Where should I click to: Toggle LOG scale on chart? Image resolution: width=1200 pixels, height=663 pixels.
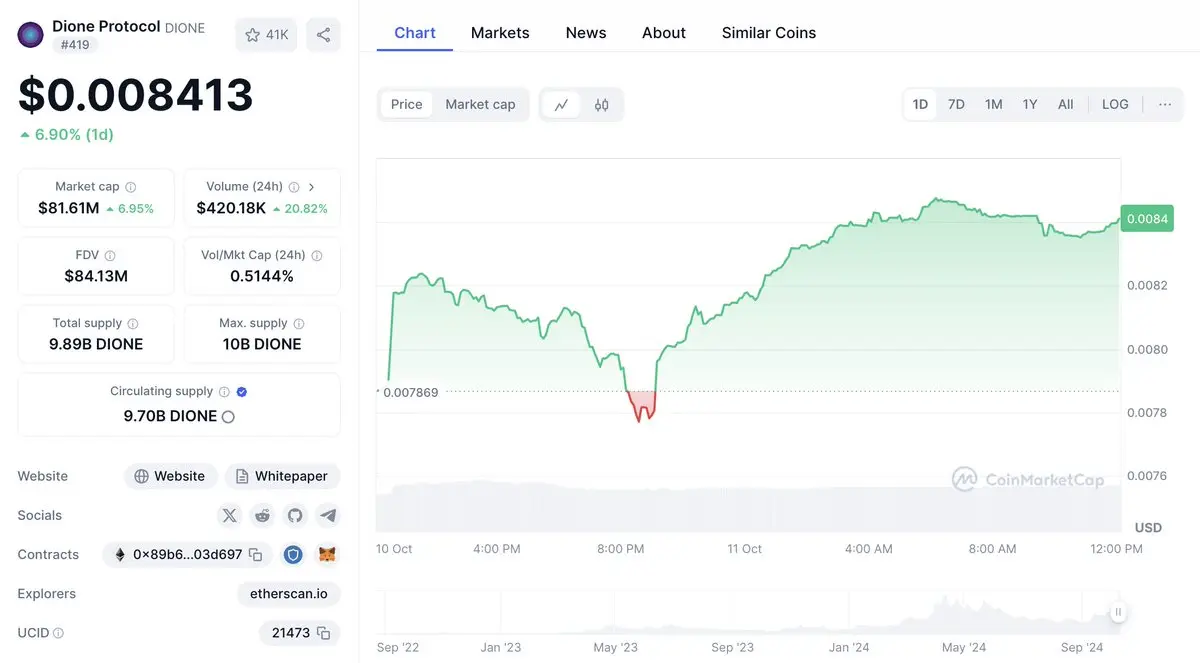pyautogui.click(x=1115, y=104)
